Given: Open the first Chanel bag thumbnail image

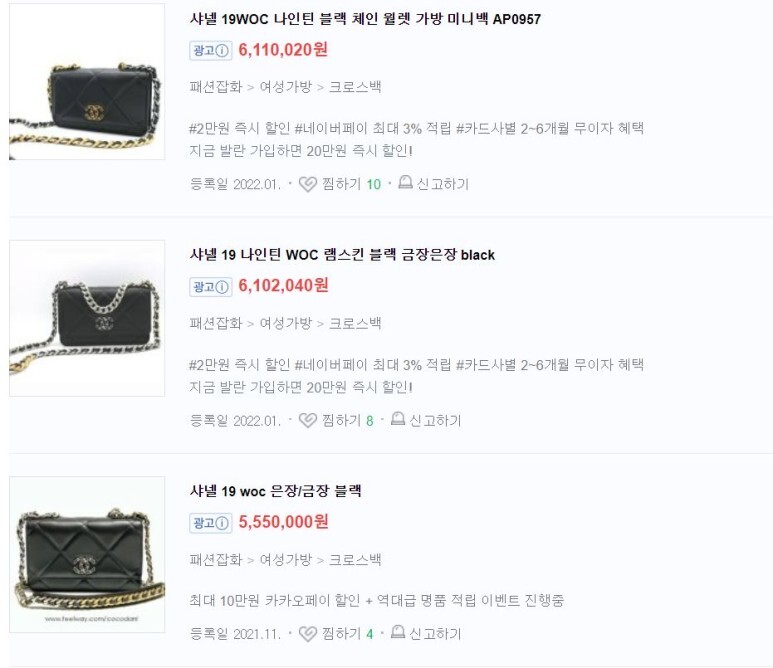Looking at the screenshot, I should pyautogui.click(x=87, y=81).
